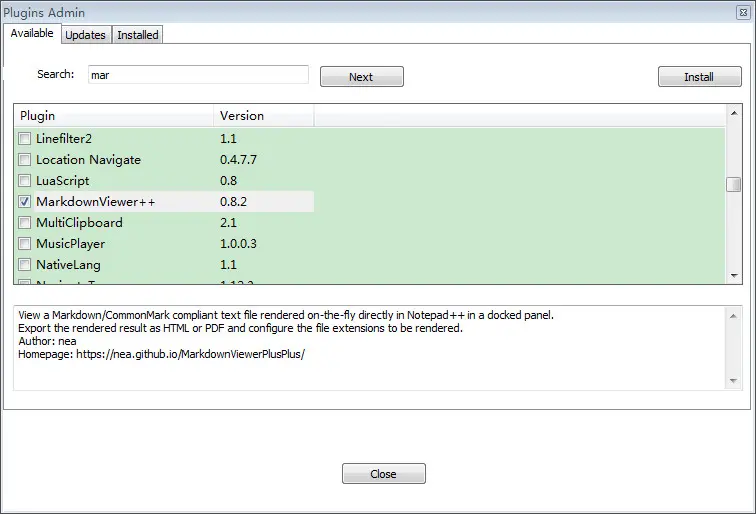Click description box scroll down arrow

point(733,381)
